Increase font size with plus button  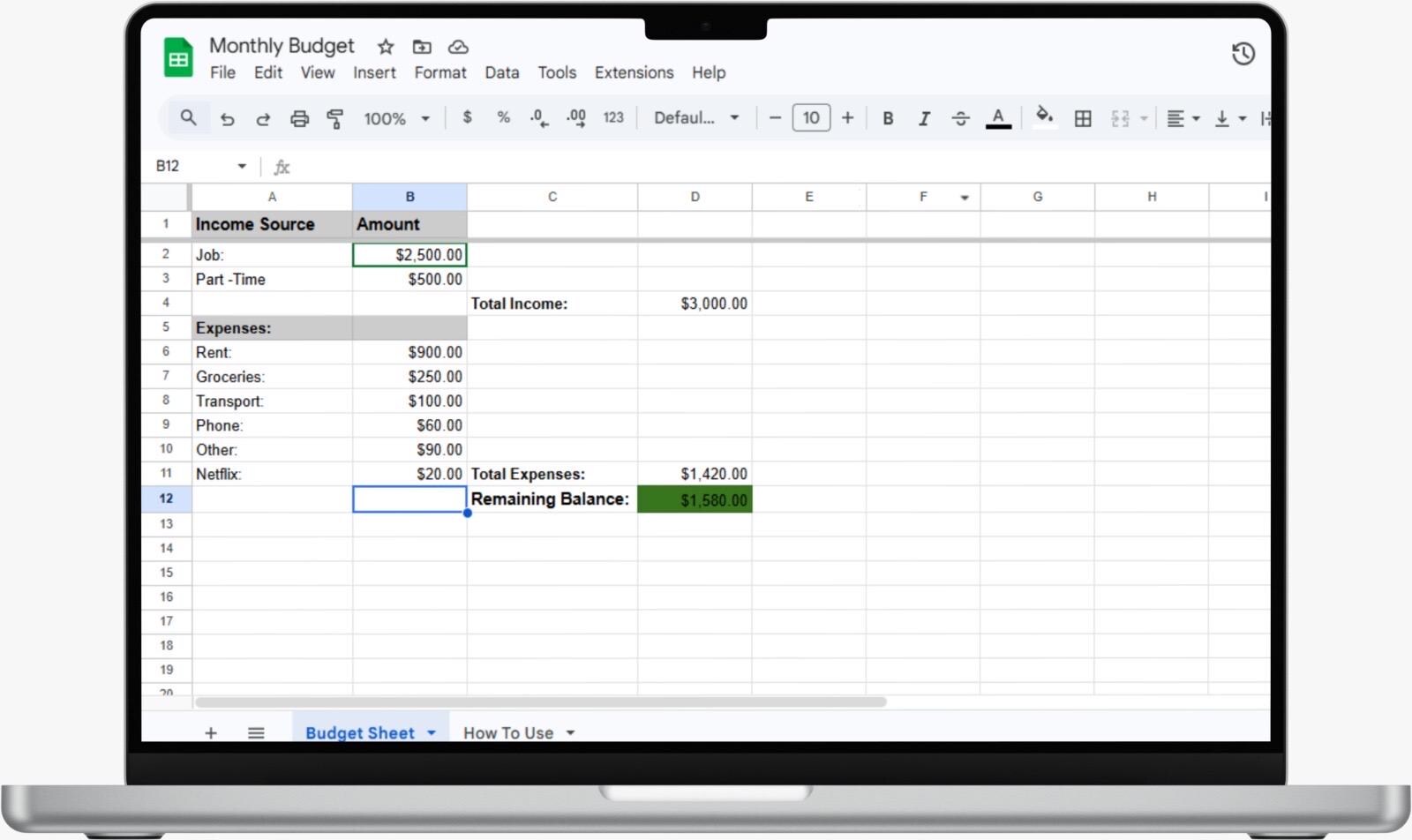(847, 117)
